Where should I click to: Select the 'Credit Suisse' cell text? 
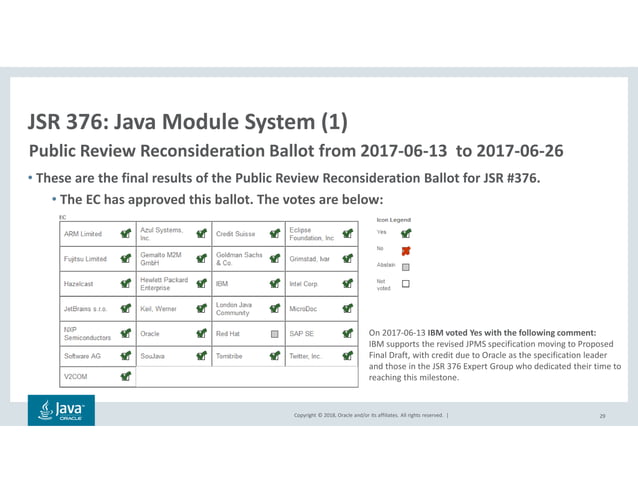point(236,234)
